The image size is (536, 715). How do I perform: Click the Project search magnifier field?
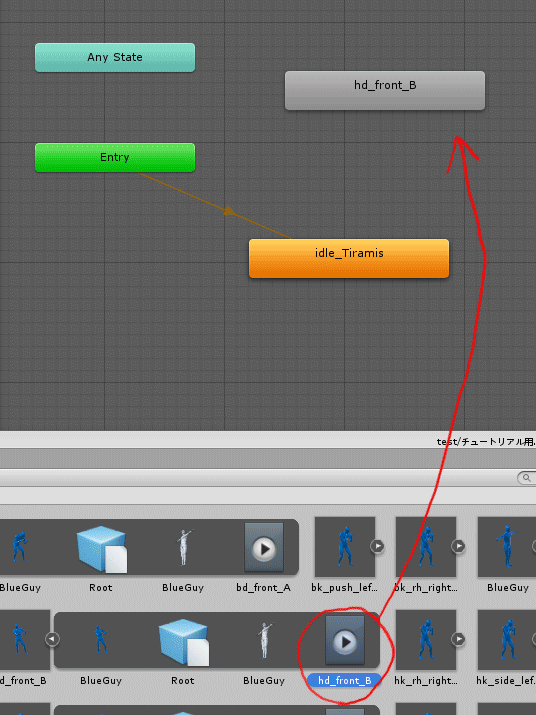(526, 478)
